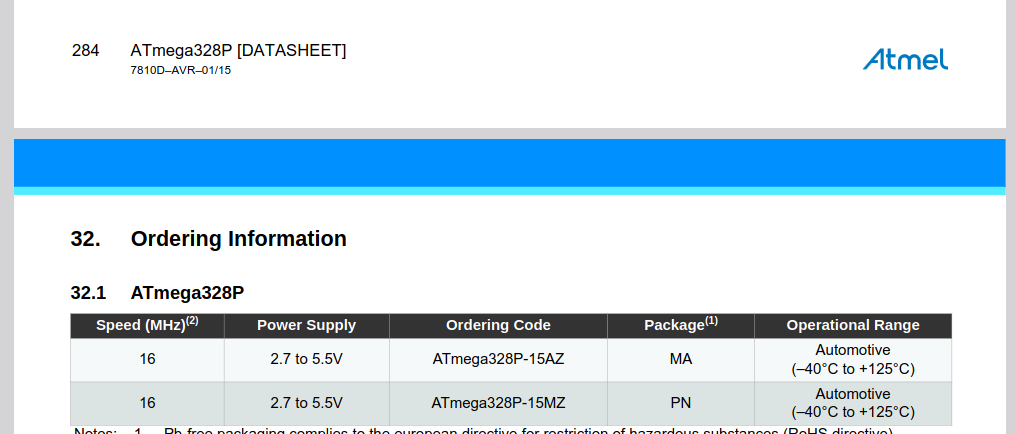Screen dimensions: 1016x434
Task: Click the PN package cell
Action: 681,403
